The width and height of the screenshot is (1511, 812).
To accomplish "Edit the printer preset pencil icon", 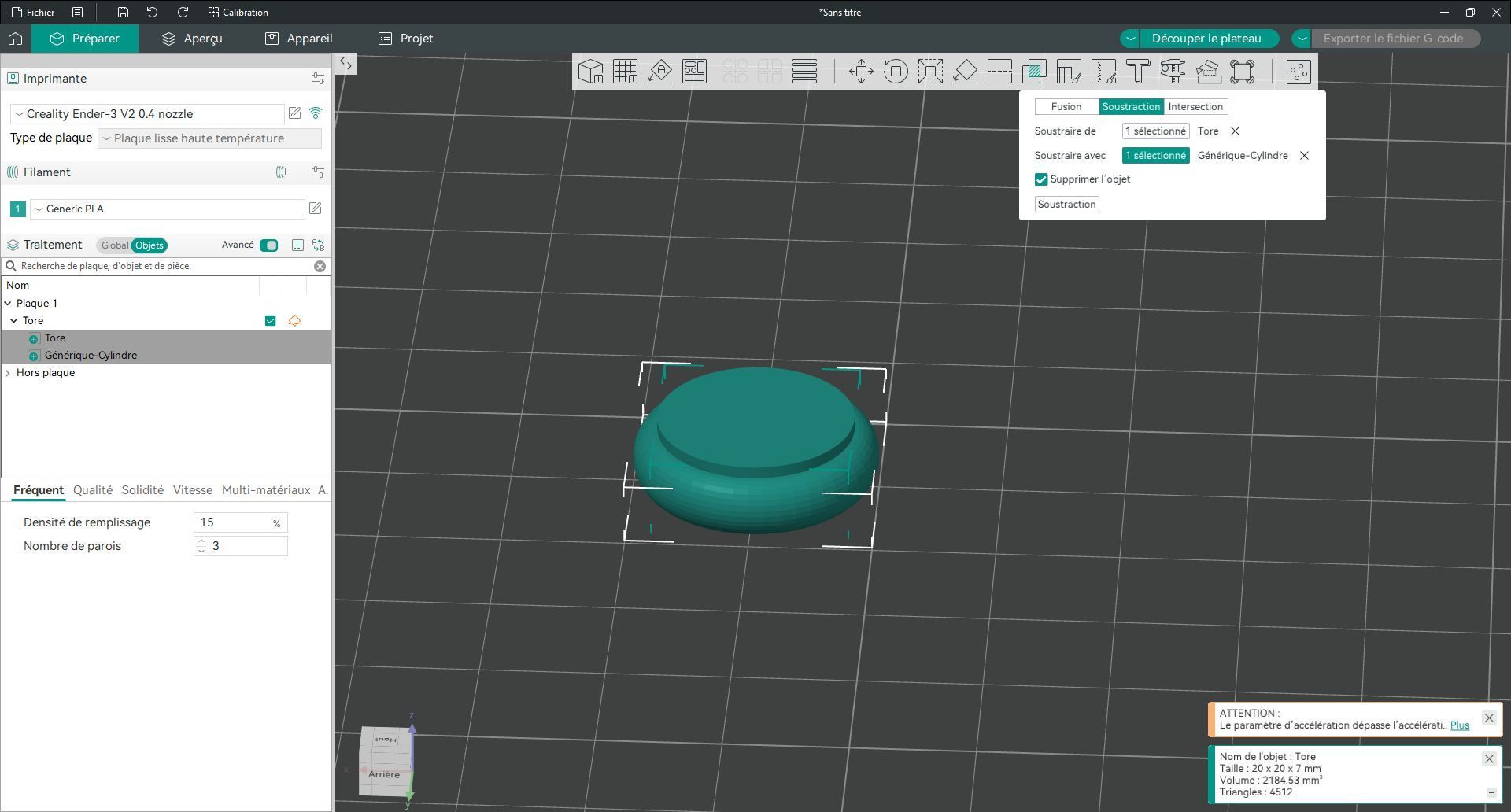I will pos(294,113).
